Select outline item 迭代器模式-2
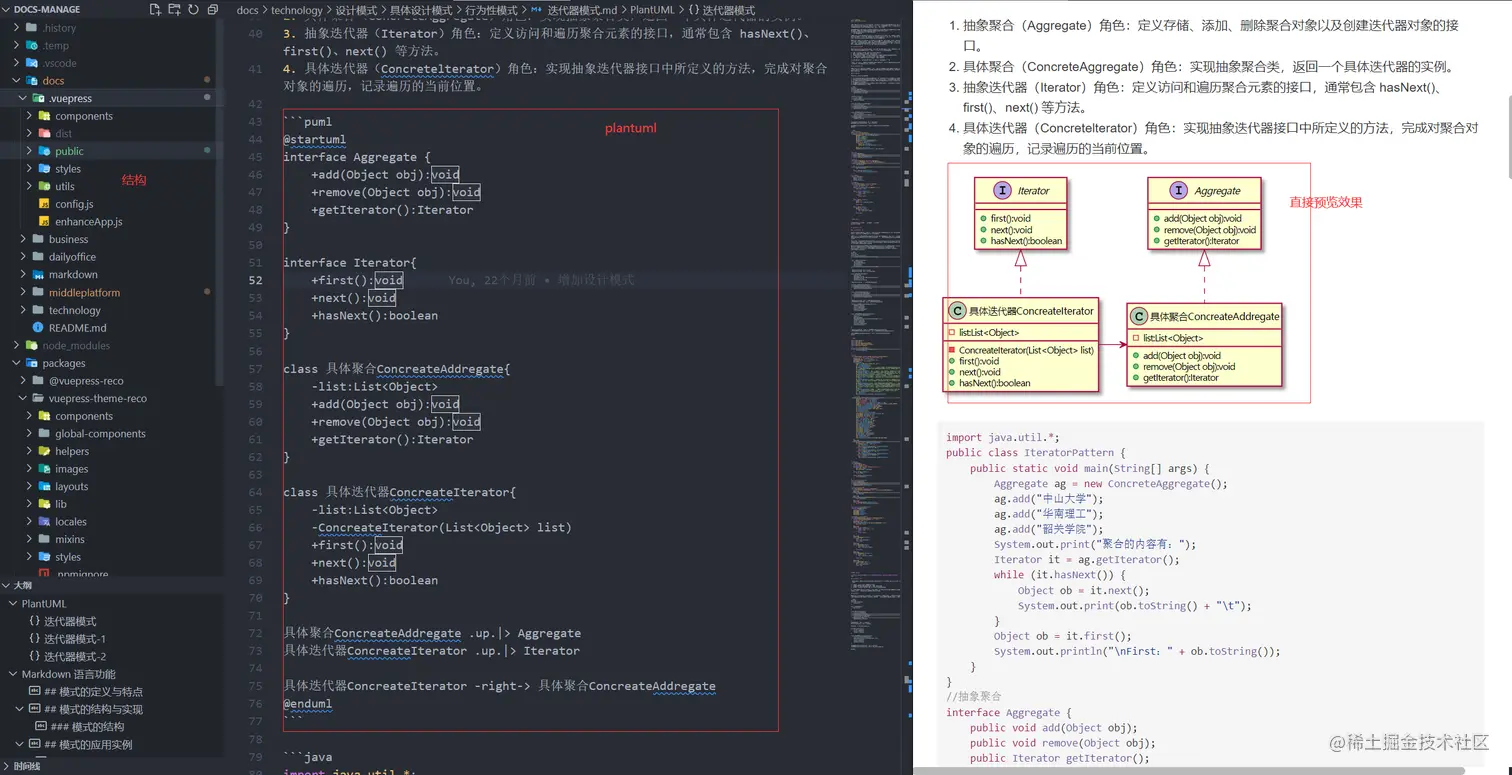1512x775 pixels. coord(75,656)
